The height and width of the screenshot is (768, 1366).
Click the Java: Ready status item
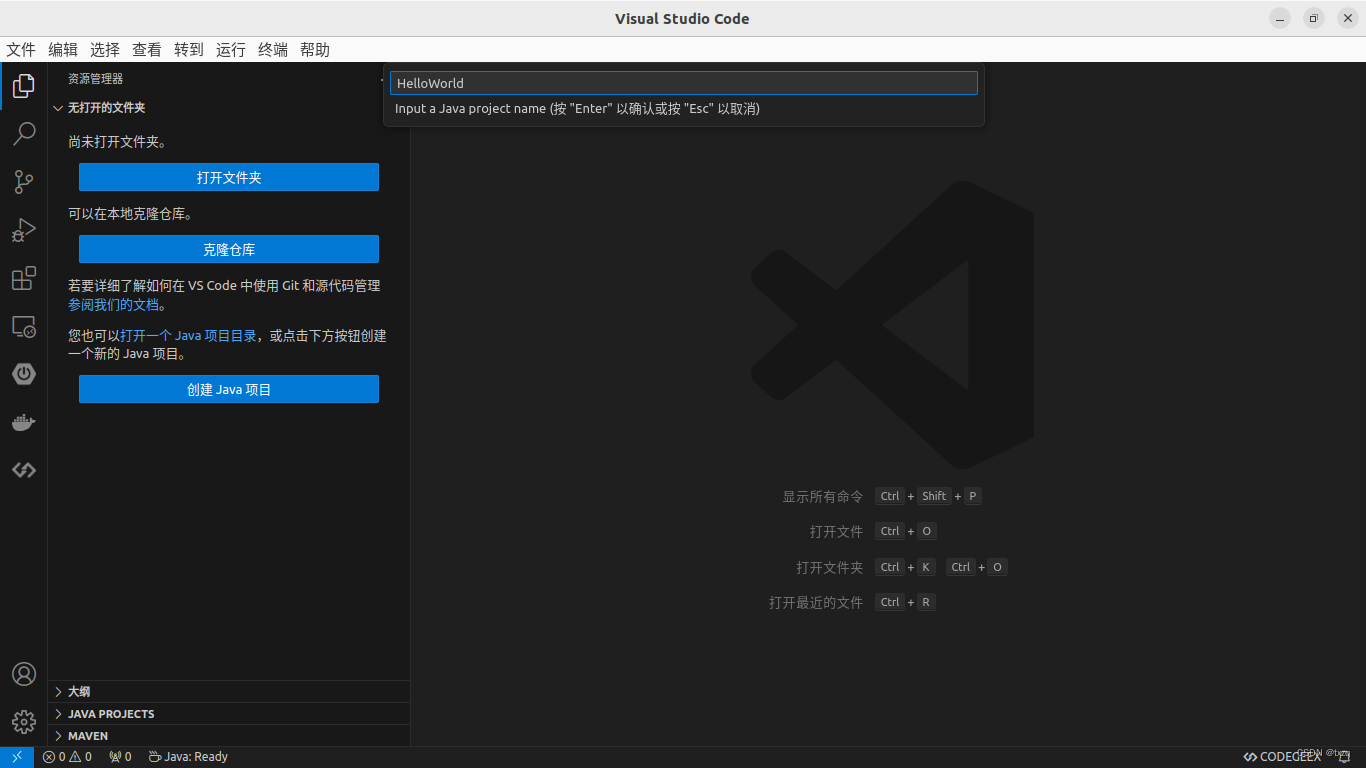click(x=188, y=757)
